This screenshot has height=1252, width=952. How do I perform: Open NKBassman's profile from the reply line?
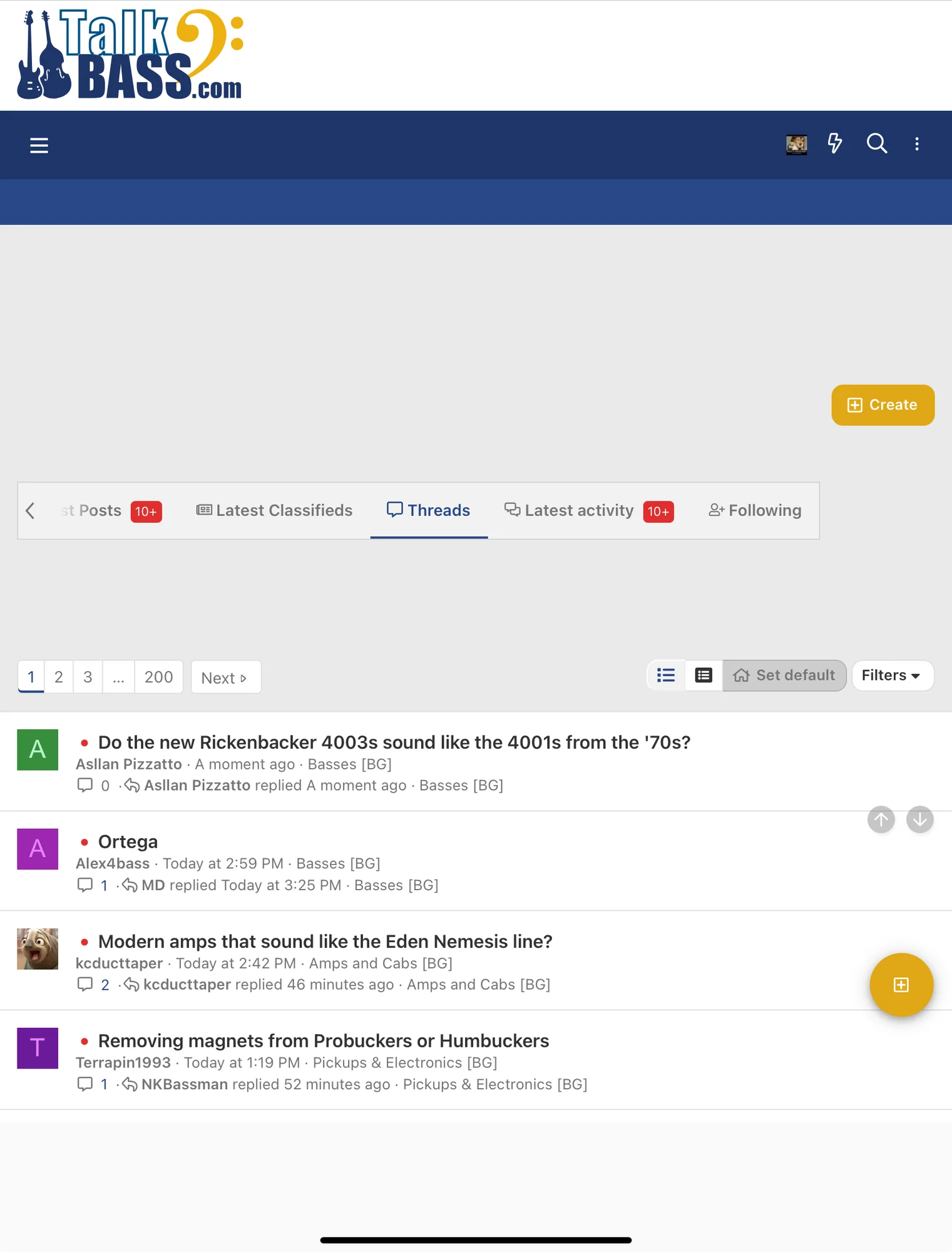[185, 1085]
